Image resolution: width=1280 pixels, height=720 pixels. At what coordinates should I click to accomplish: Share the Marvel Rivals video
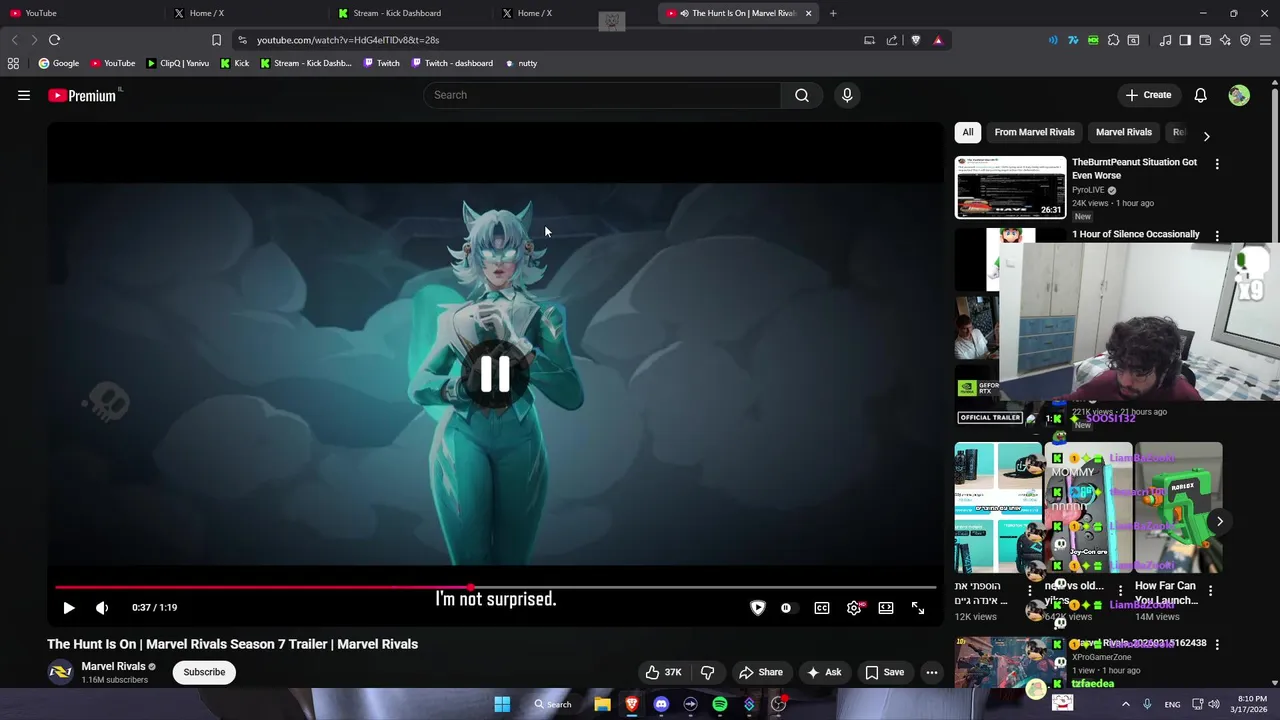pyautogui.click(x=761, y=672)
